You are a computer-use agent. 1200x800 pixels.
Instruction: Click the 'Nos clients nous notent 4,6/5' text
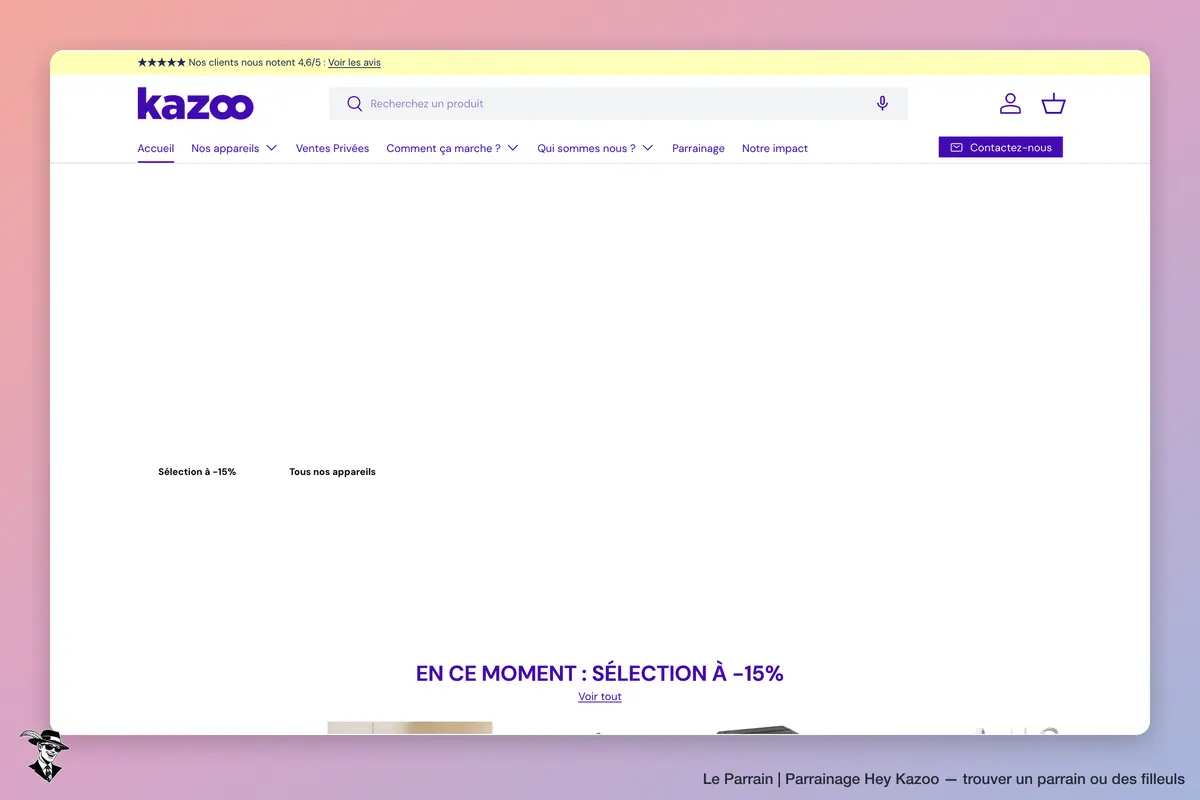tap(255, 62)
